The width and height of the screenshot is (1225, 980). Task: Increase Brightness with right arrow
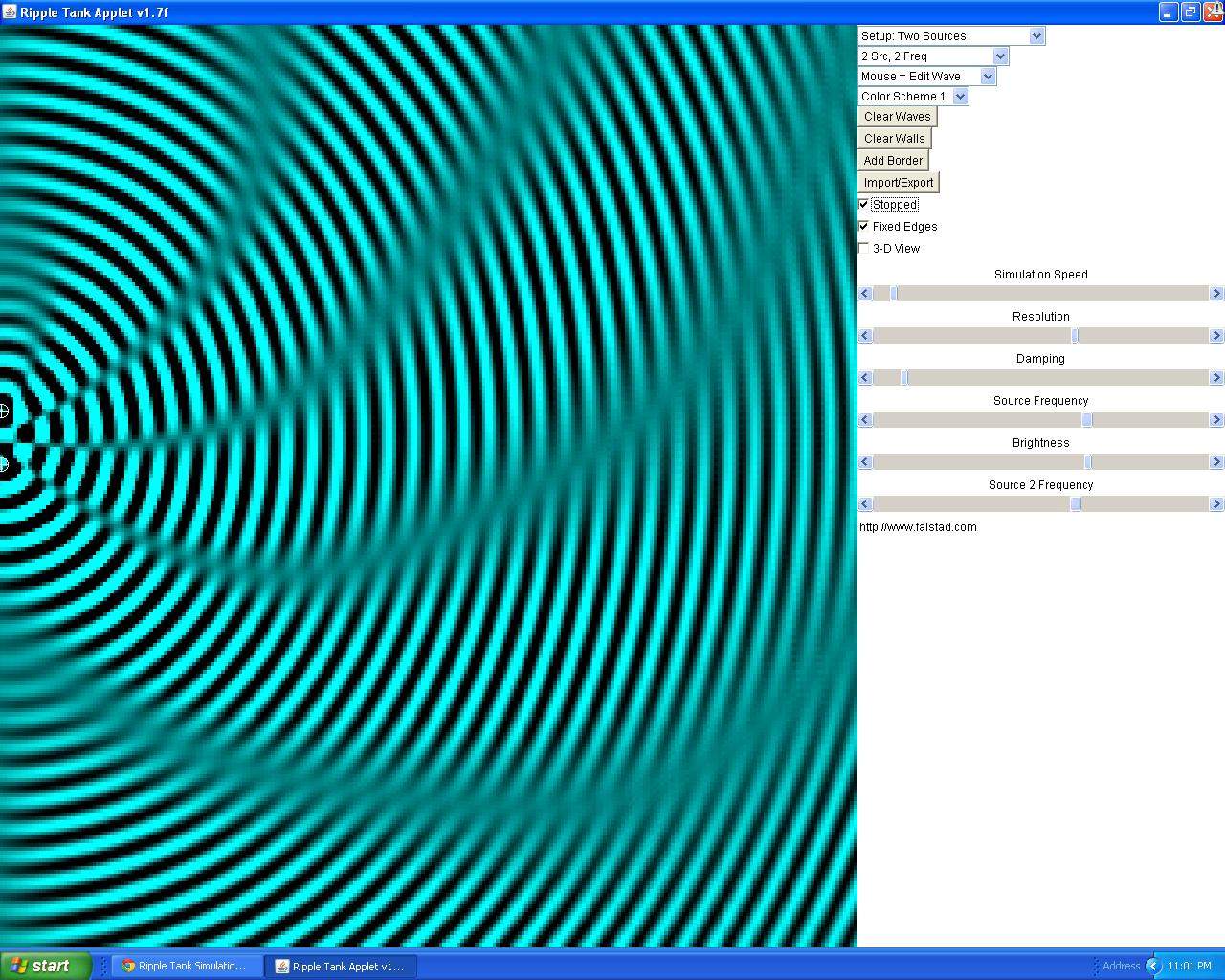(x=1217, y=462)
